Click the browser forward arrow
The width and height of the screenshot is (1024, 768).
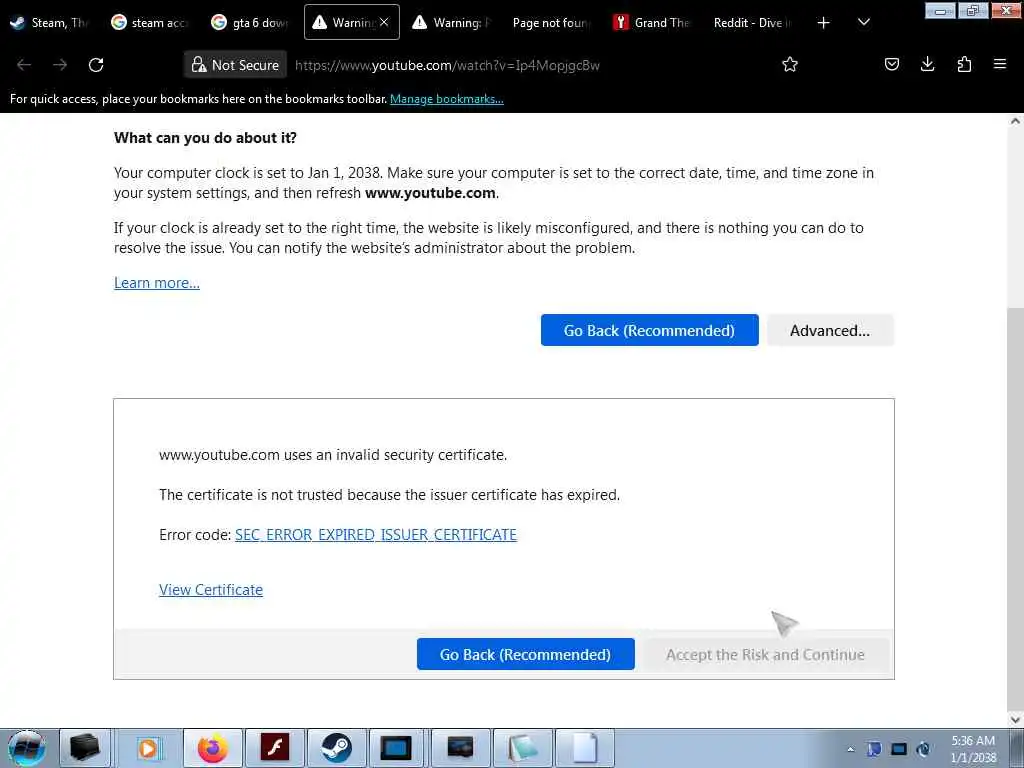coord(60,65)
